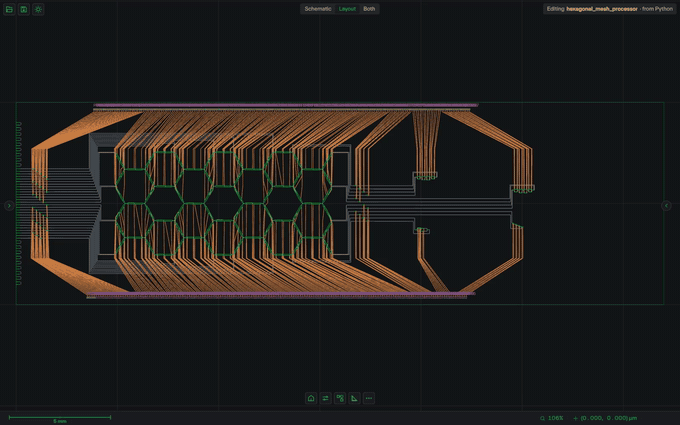Select the Both view tab
Image resolution: width=680 pixels, height=425 pixels.
(x=369, y=9)
